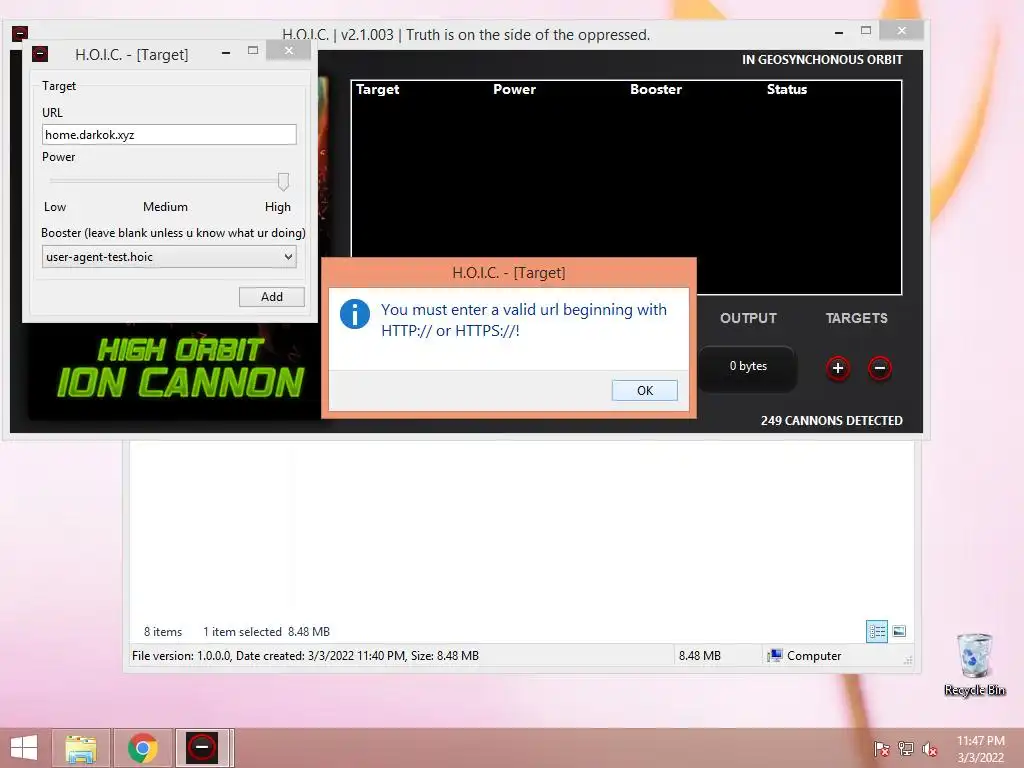This screenshot has height=768, width=1024.
Task: Click the Status column header
Action: [x=786, y=89]
